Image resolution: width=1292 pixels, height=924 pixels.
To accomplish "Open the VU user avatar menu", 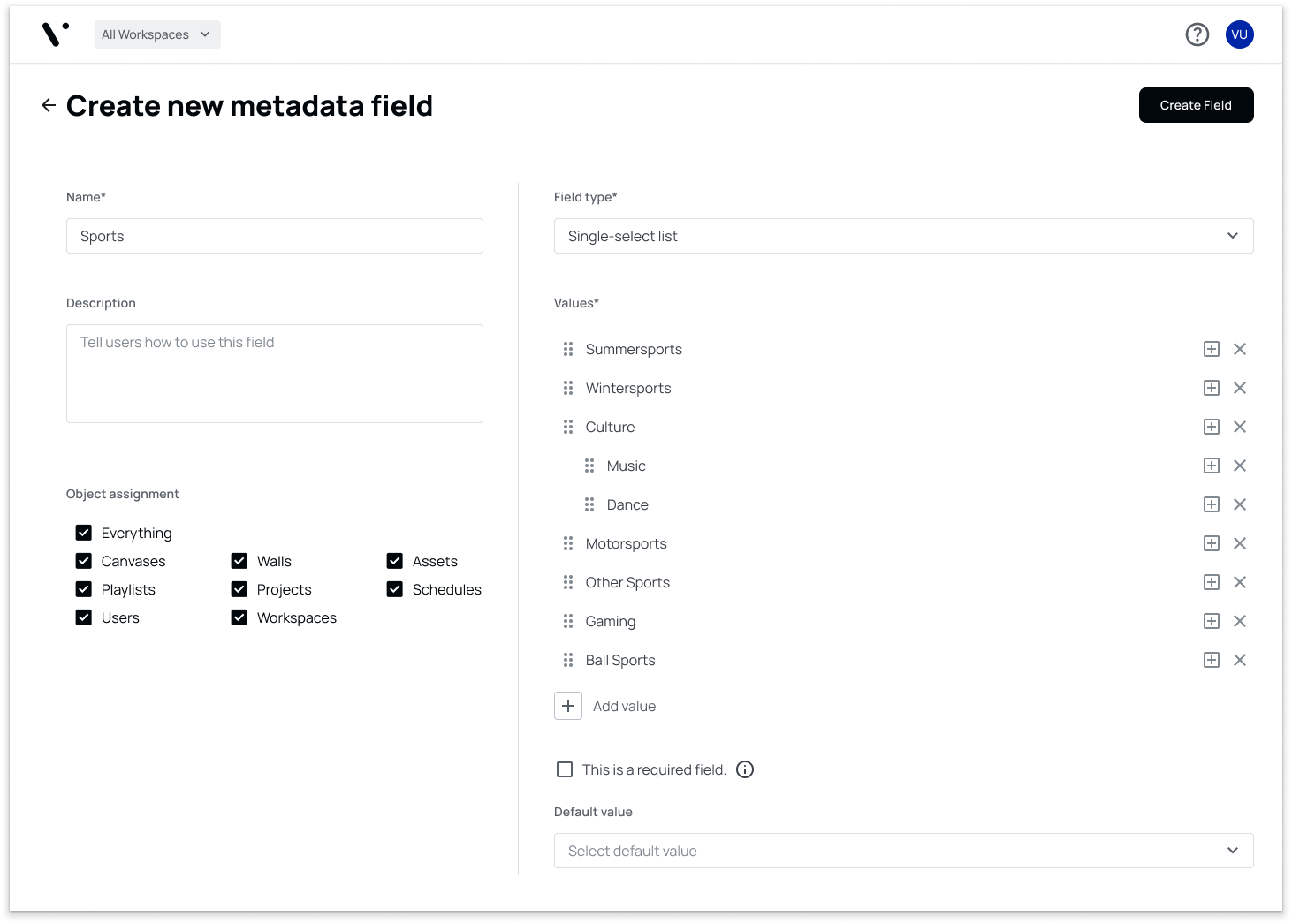I will pyautogui.click(x=1240, y=34).
